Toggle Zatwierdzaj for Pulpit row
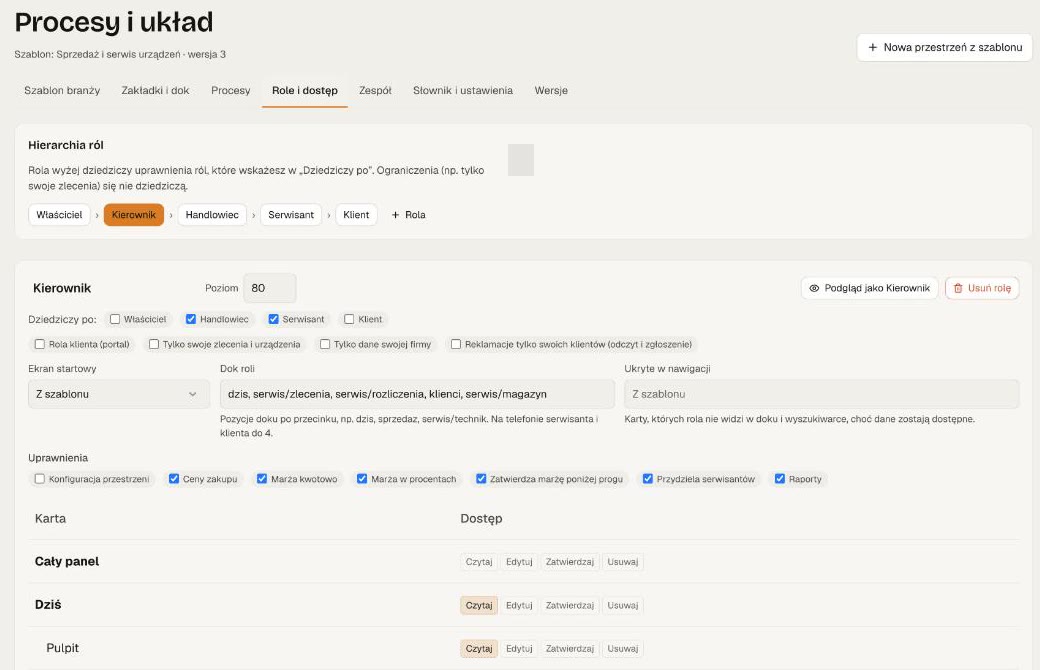Image resolution: width=1040 pixels, height=670 pixels. pyautogui.click(x=570, y=648)
